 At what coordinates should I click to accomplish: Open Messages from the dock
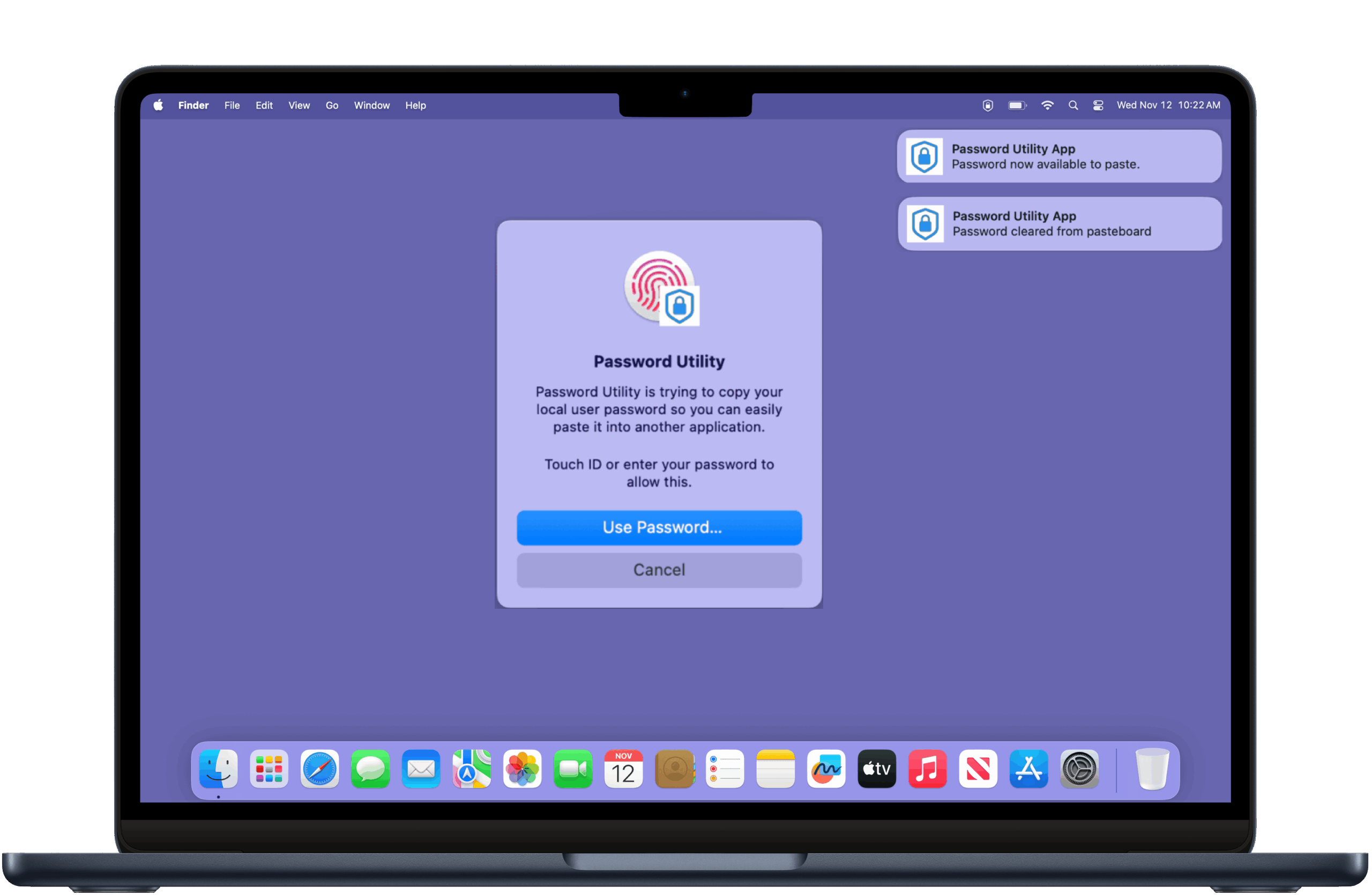pyautogui.click(x=370, y=769)
